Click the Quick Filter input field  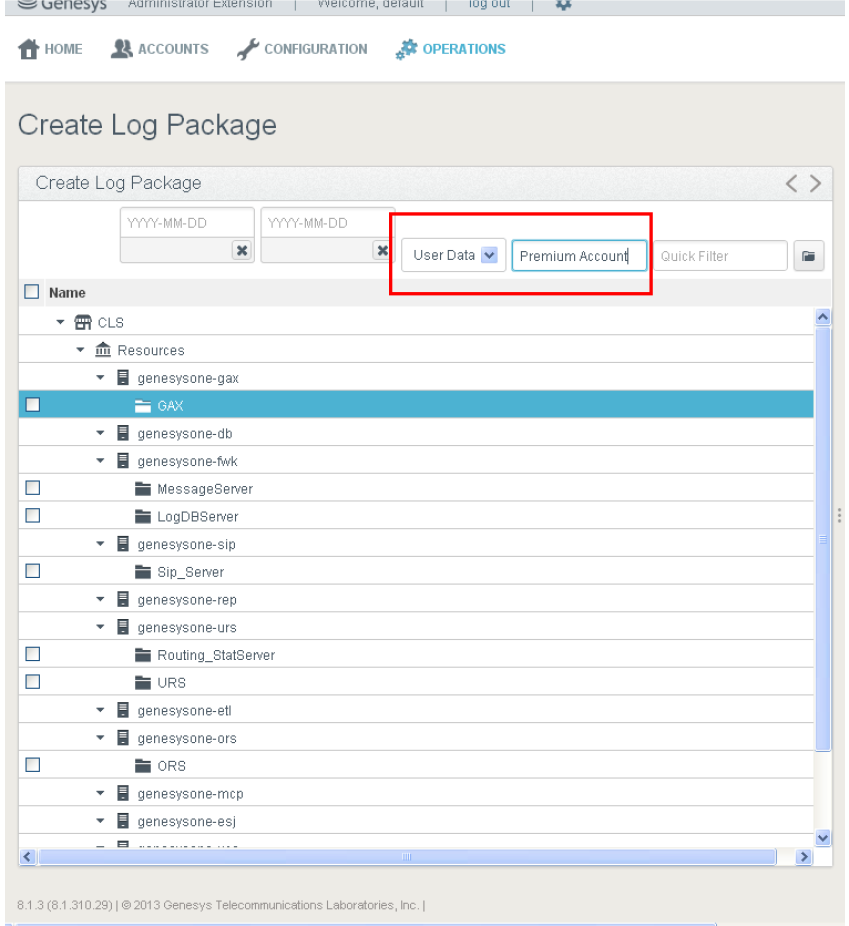coord(720,256)
